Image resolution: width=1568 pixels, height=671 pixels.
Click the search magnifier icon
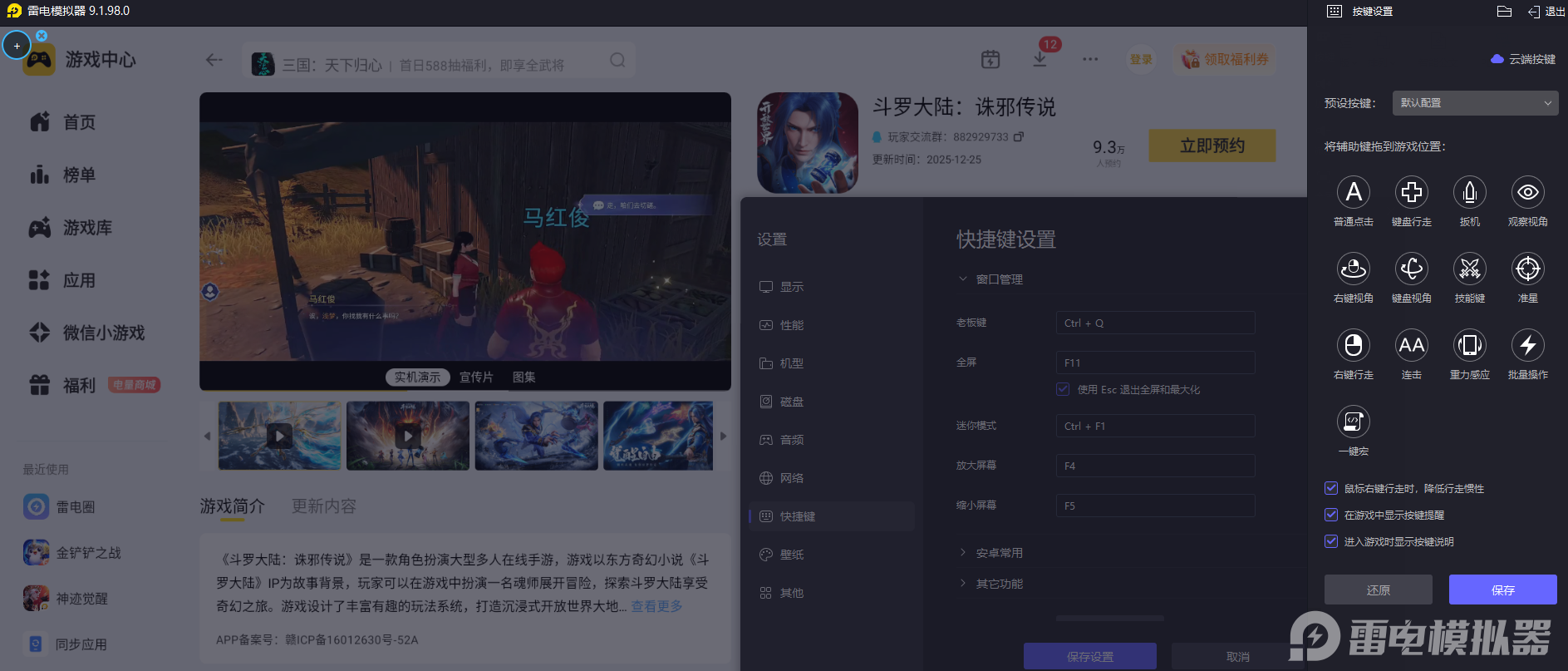[x=617, y=60]
